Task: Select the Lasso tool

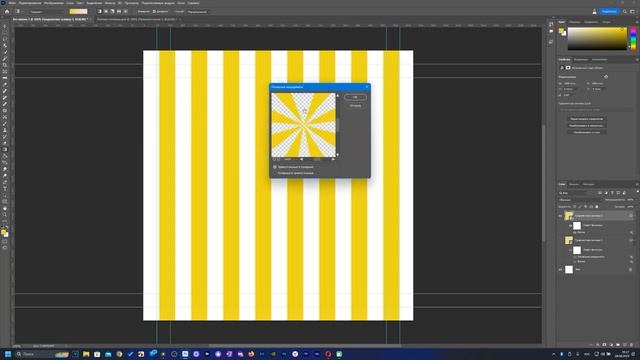Action: click(5, 39)
